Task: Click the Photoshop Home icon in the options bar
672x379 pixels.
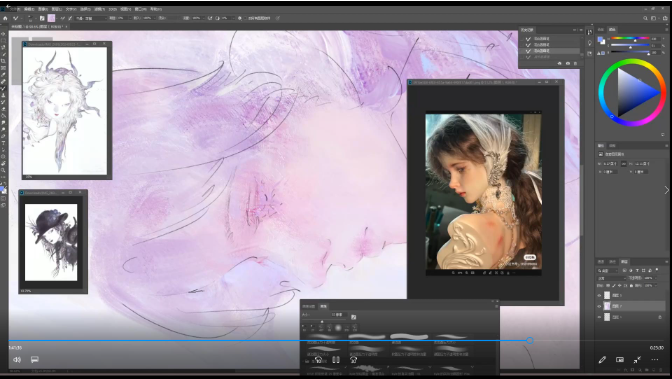Action: pyautogui.click(x=5, y=18)
